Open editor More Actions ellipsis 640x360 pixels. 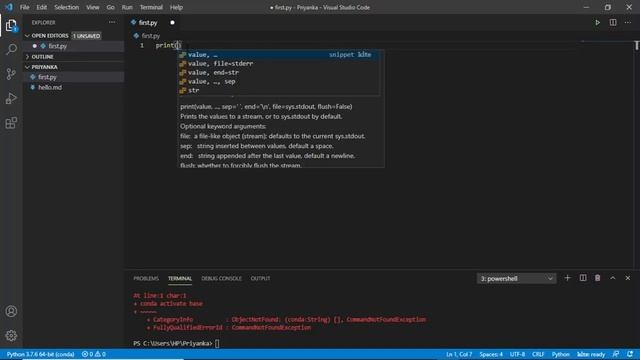[628, 22]
